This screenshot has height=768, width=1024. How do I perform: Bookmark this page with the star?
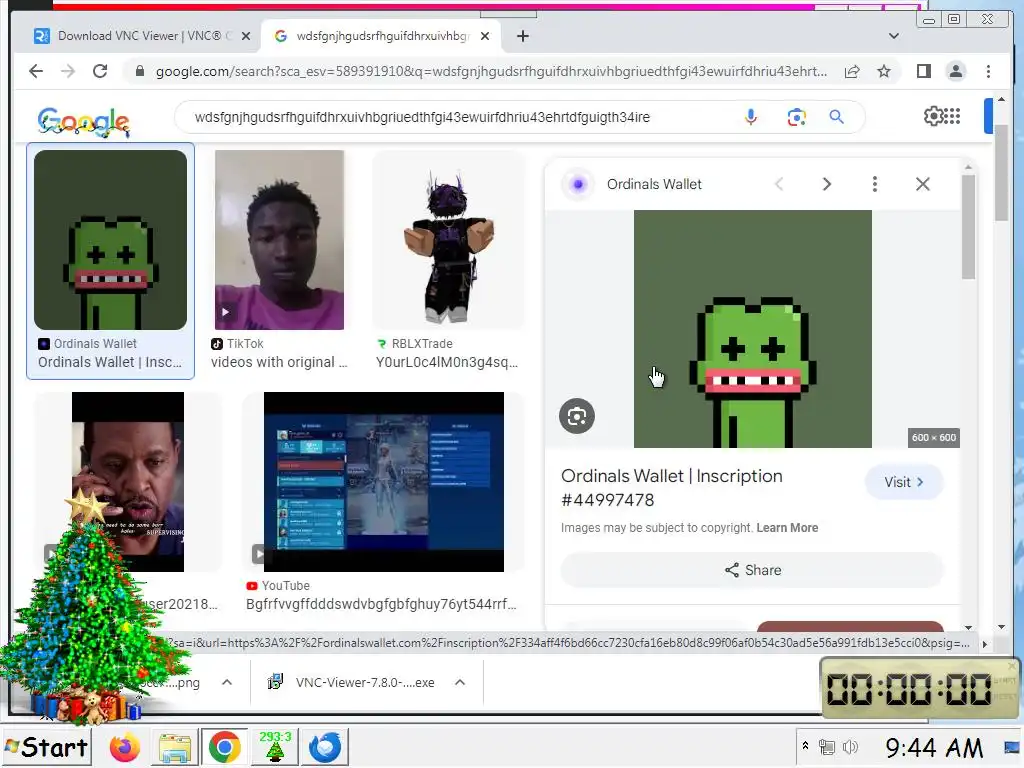coord(884,71)
